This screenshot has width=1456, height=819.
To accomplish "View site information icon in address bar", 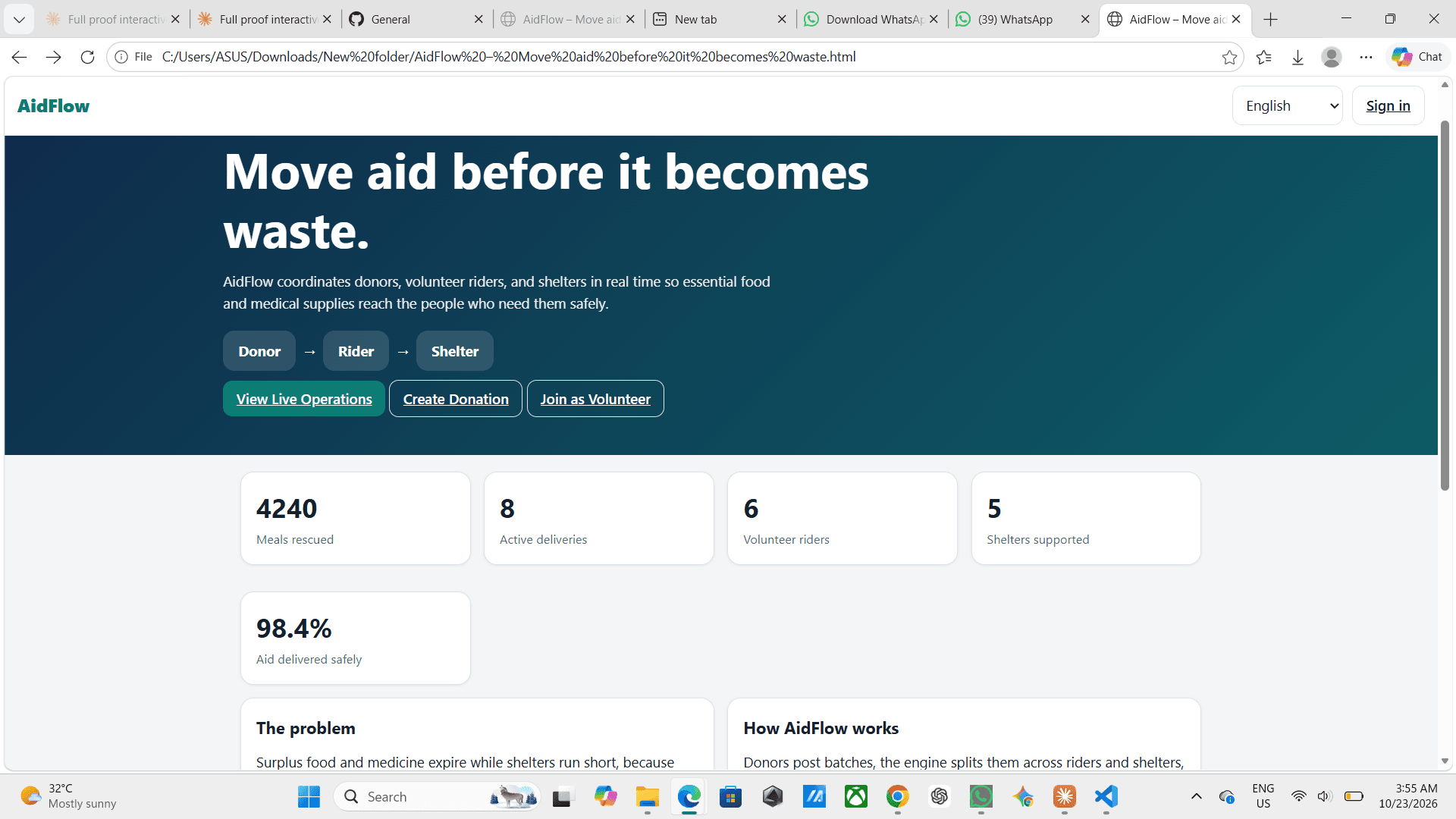I will (121, 57).
